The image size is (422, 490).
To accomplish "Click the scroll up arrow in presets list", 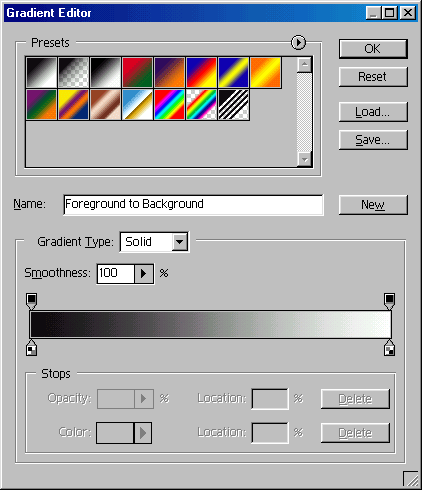I will click(305, 65).
